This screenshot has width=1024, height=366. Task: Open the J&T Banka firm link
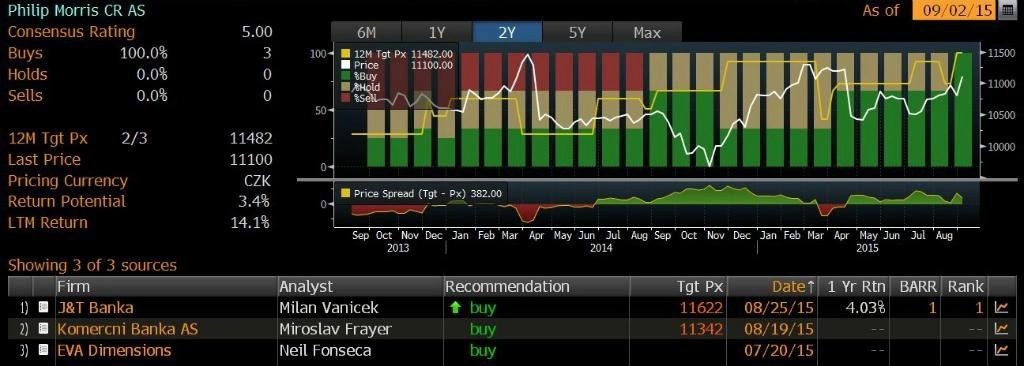pyautogui.click(x=95, y=308)
